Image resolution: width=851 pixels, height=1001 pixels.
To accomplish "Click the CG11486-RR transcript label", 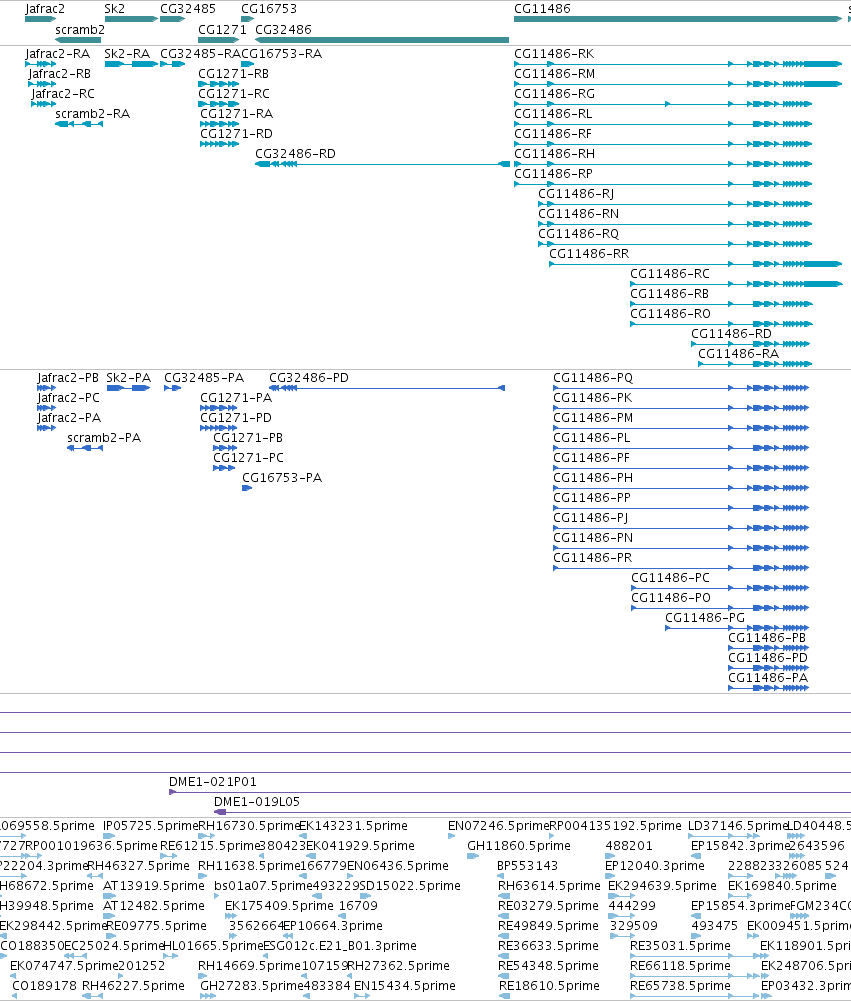I will point(589,253).
